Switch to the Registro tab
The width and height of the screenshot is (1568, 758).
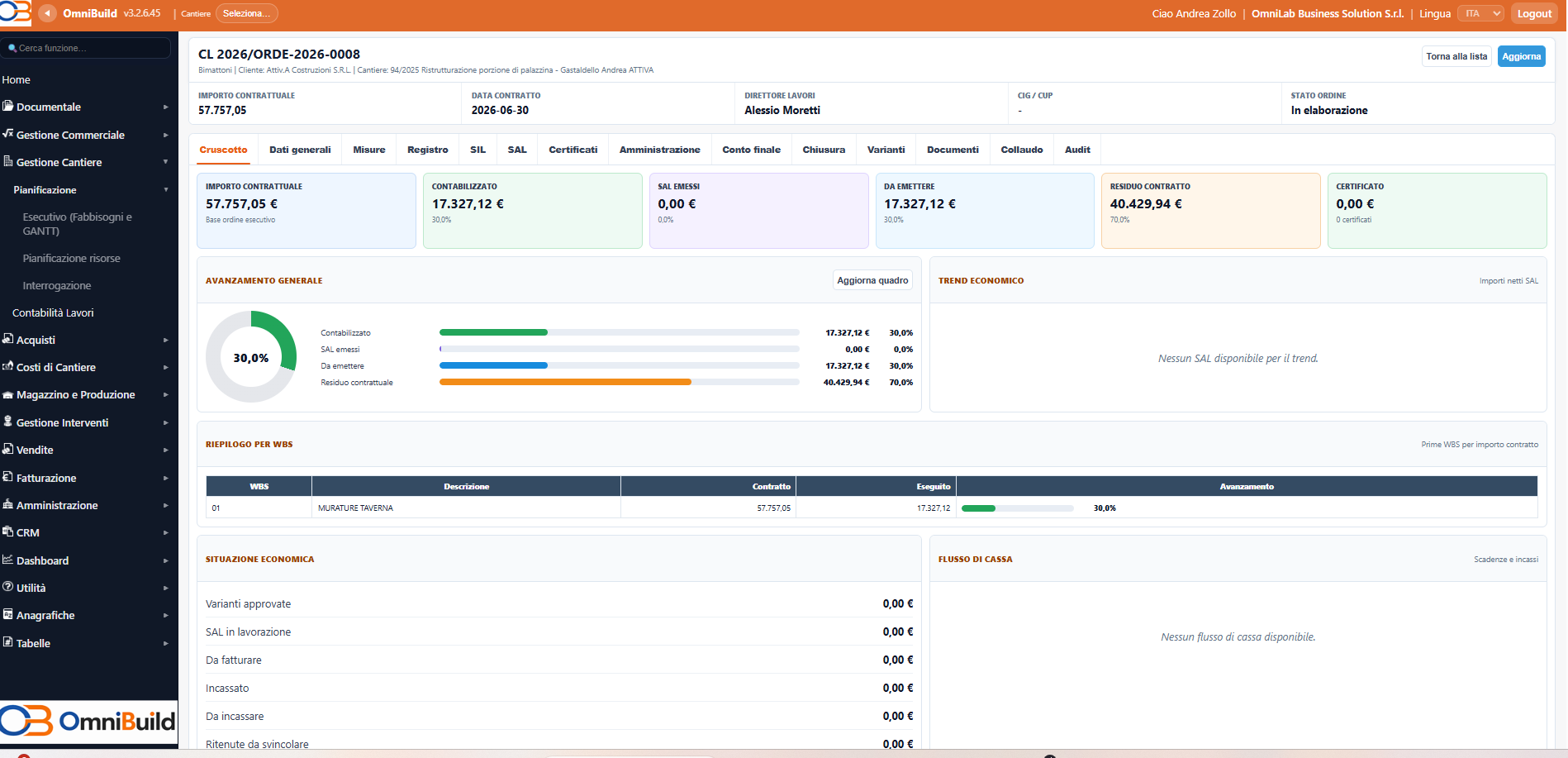tap(428, 150)
